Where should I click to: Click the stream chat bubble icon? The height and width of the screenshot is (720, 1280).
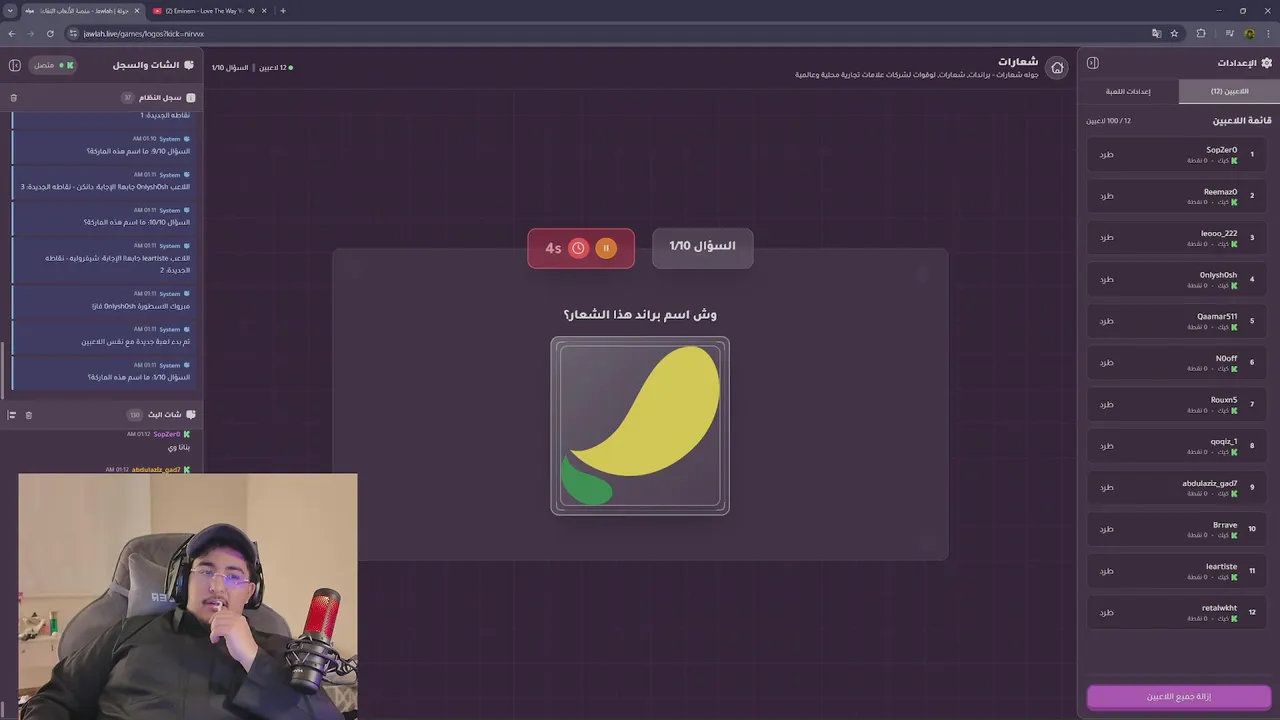[191, 414]
